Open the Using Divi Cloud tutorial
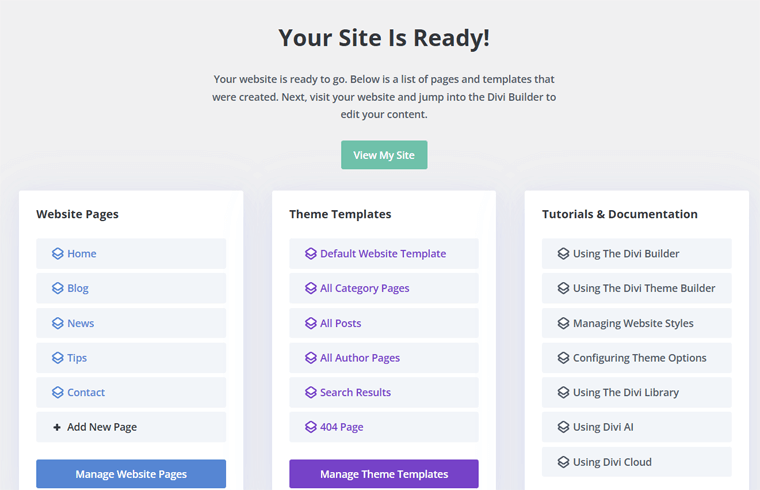The width and height of the screenshot is (760, 490). point(637,462)
